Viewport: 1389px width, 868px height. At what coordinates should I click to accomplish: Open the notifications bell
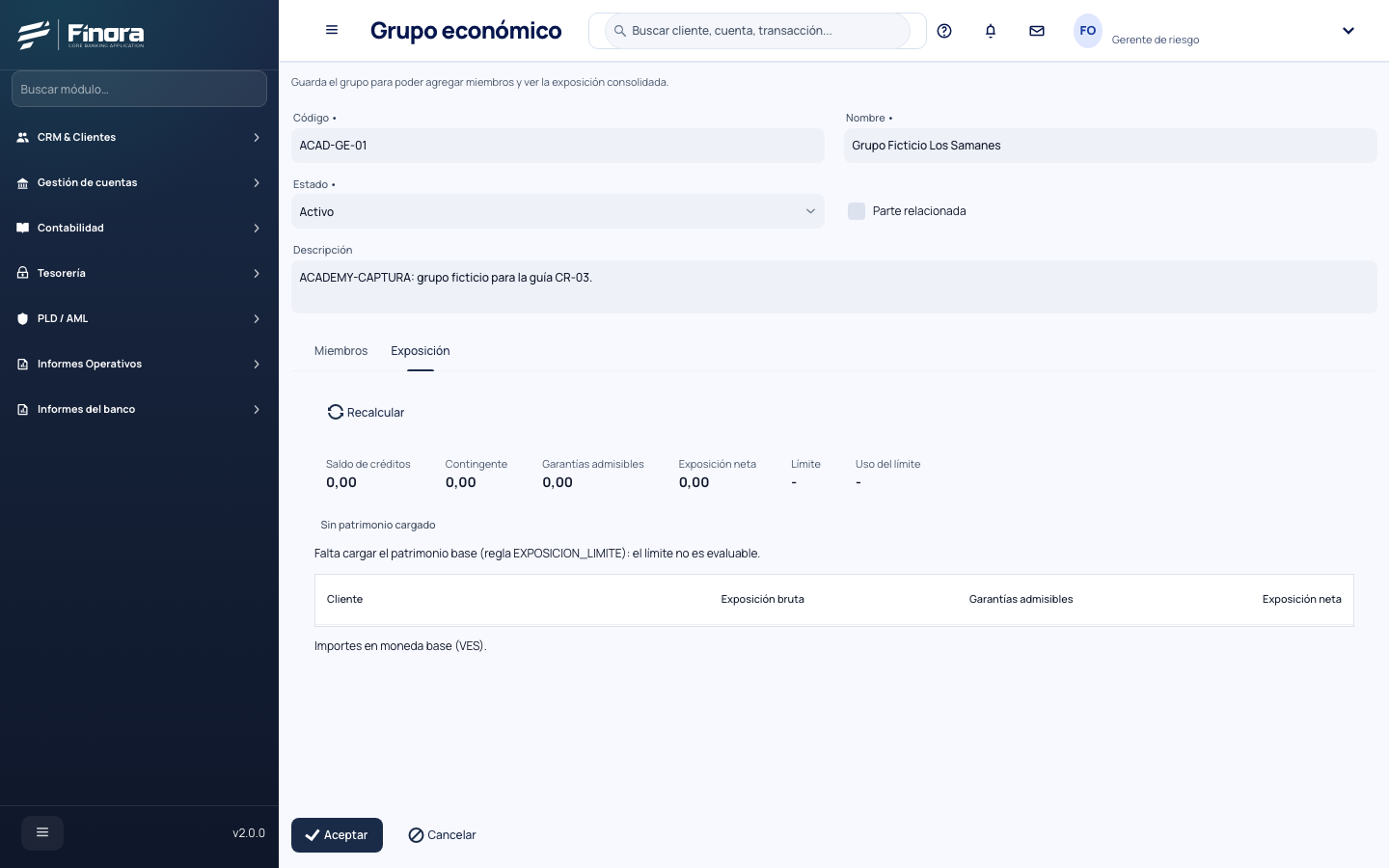point(991,31)
